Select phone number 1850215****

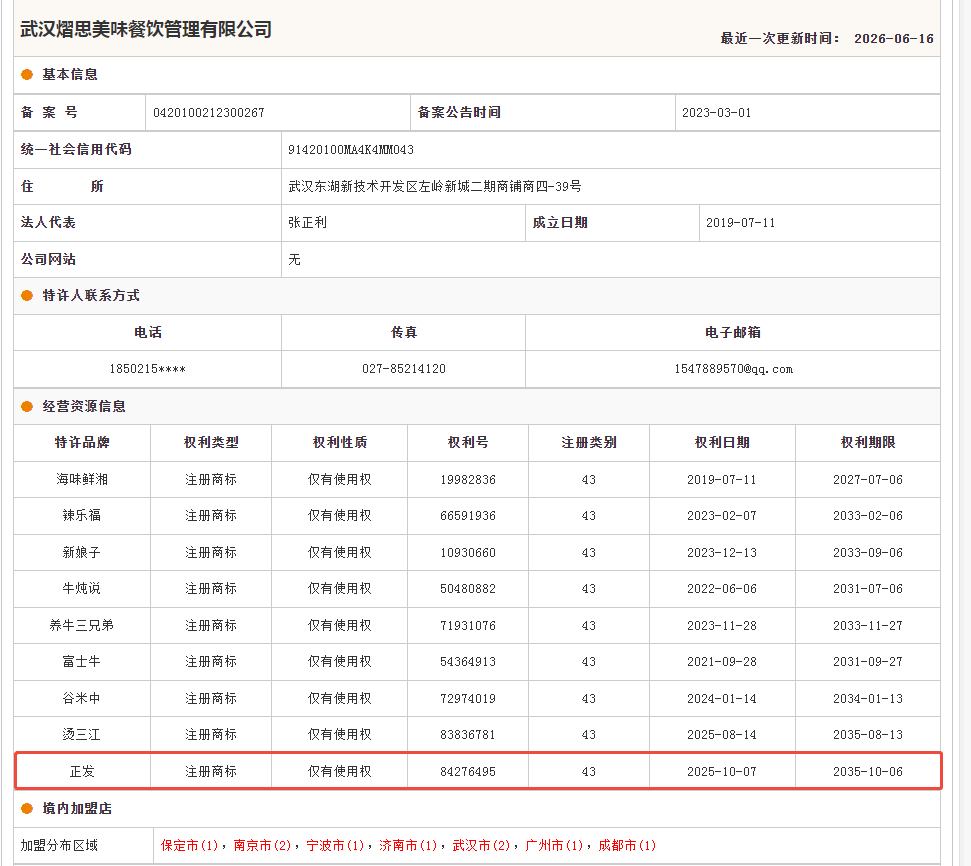coord(147,369)
